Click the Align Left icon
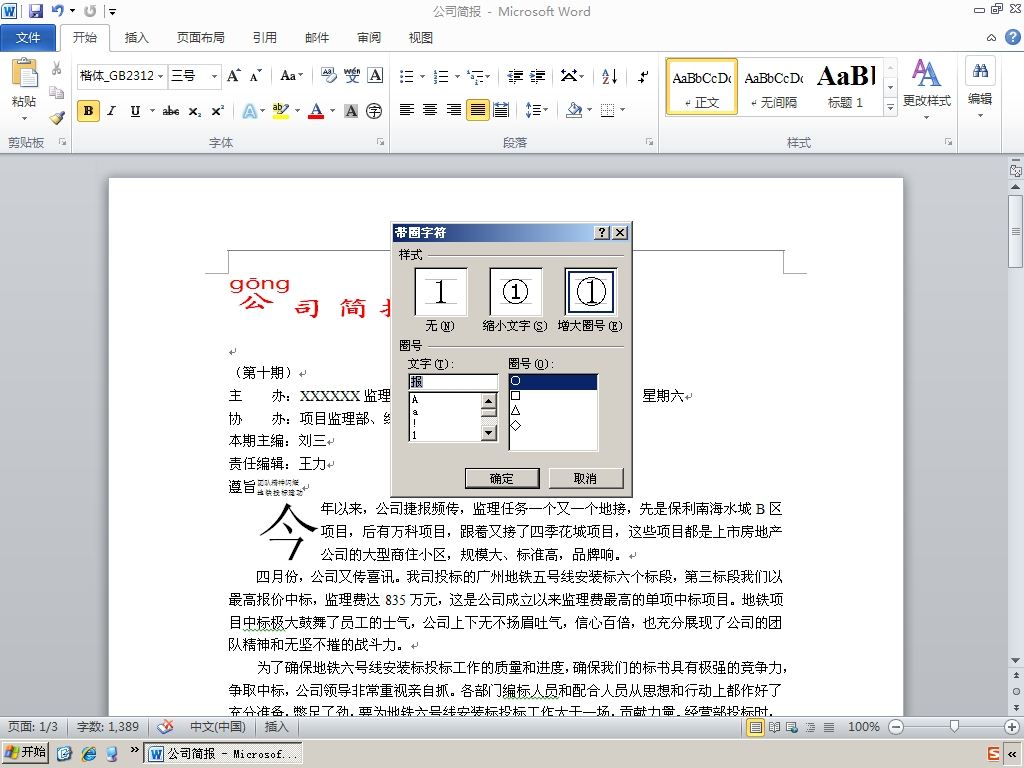Image resolution: width=1024 pixels, height=768 pixels. click(407, 110)
